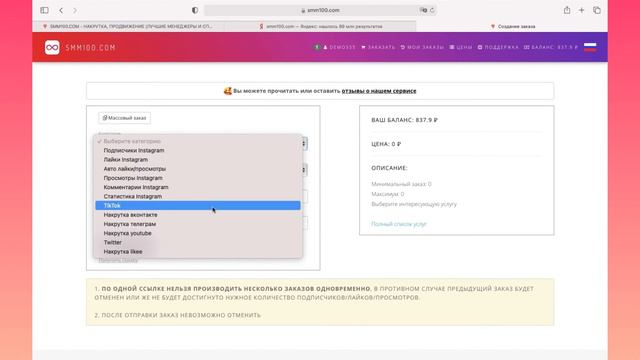Click the SMM100 infinity logo
This screenshot has width=640, height=360.
[x=52, y=47]
